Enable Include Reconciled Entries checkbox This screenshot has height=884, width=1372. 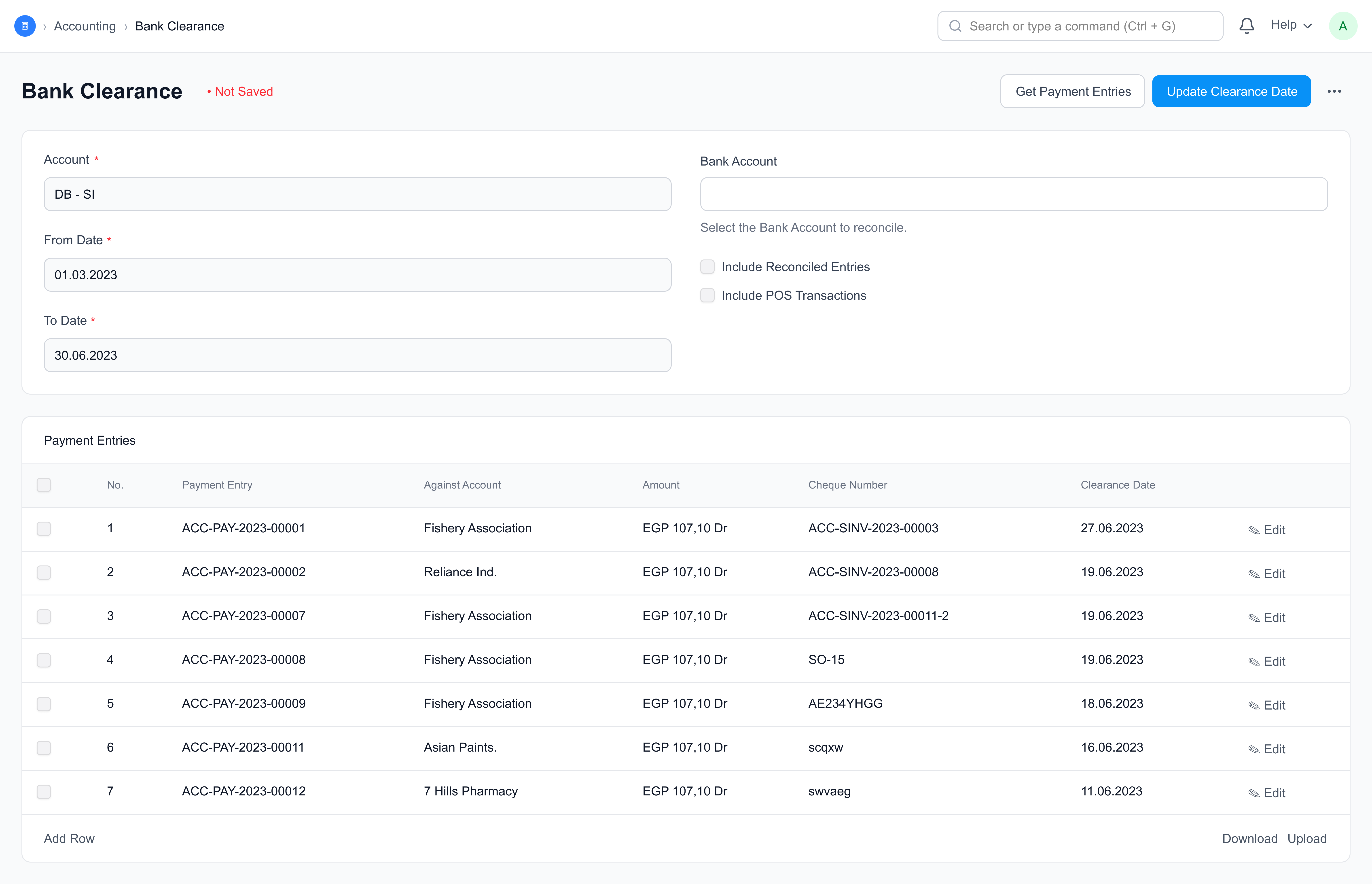[x=707, y=267]
